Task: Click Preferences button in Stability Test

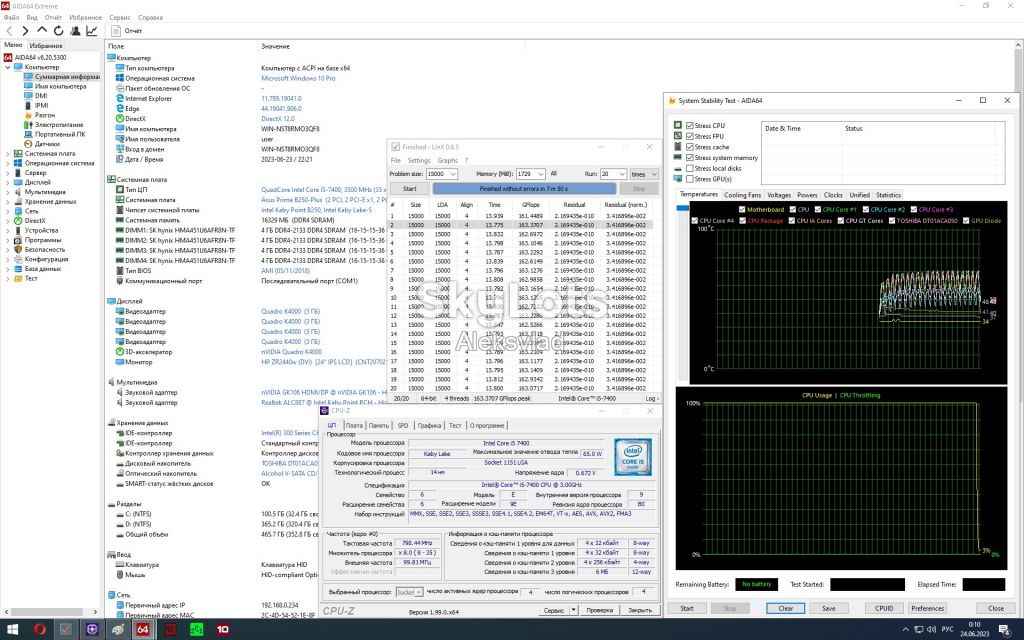Action: click(x=927, y=608)
